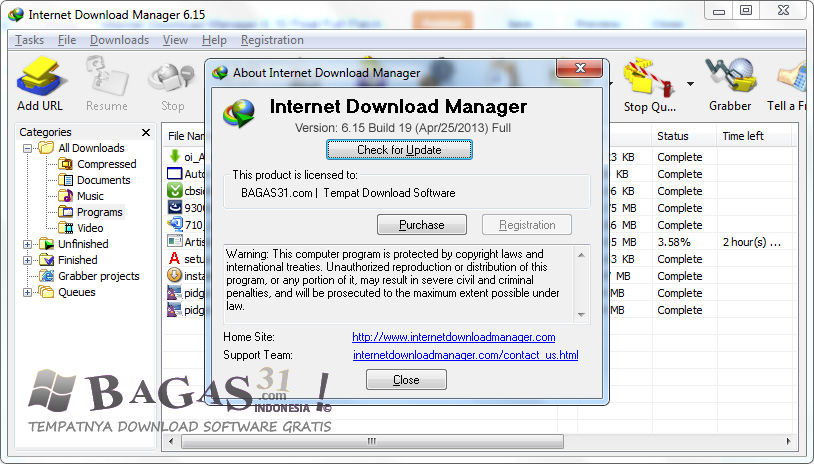Click the Close button in About dialog
Image resolution: width=814 pixels, height=464 pixels.
click(406, 380)
